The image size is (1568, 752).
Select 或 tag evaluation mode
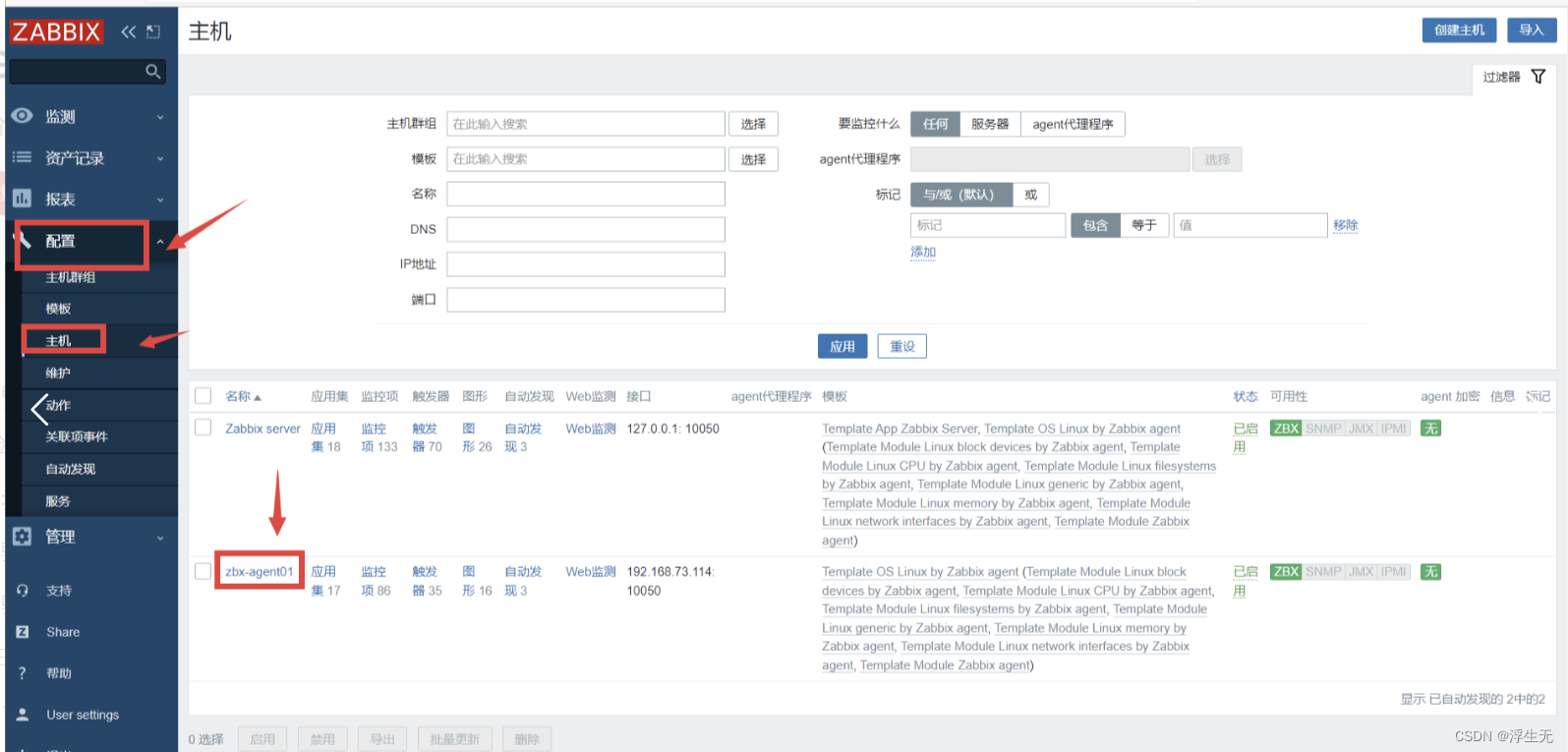[1030, 195]
